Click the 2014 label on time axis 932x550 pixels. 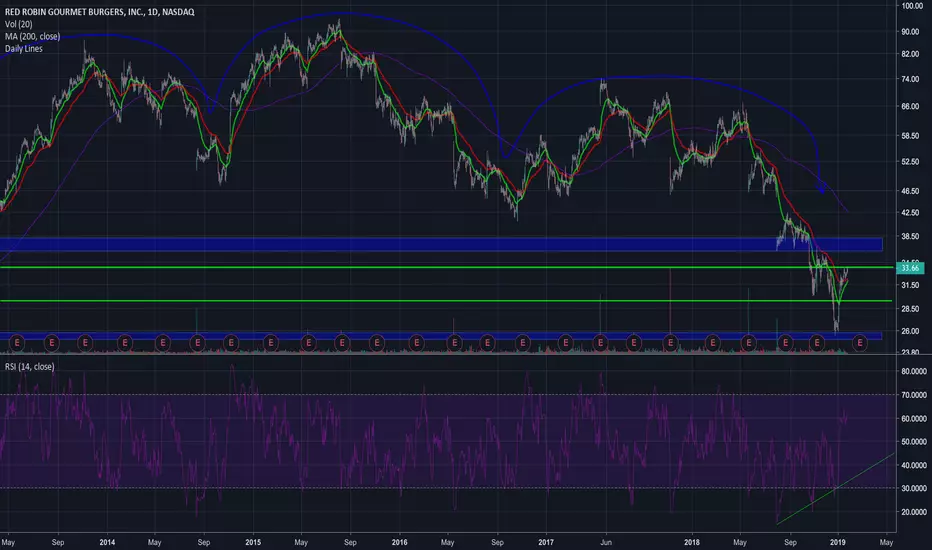(107, 542)
